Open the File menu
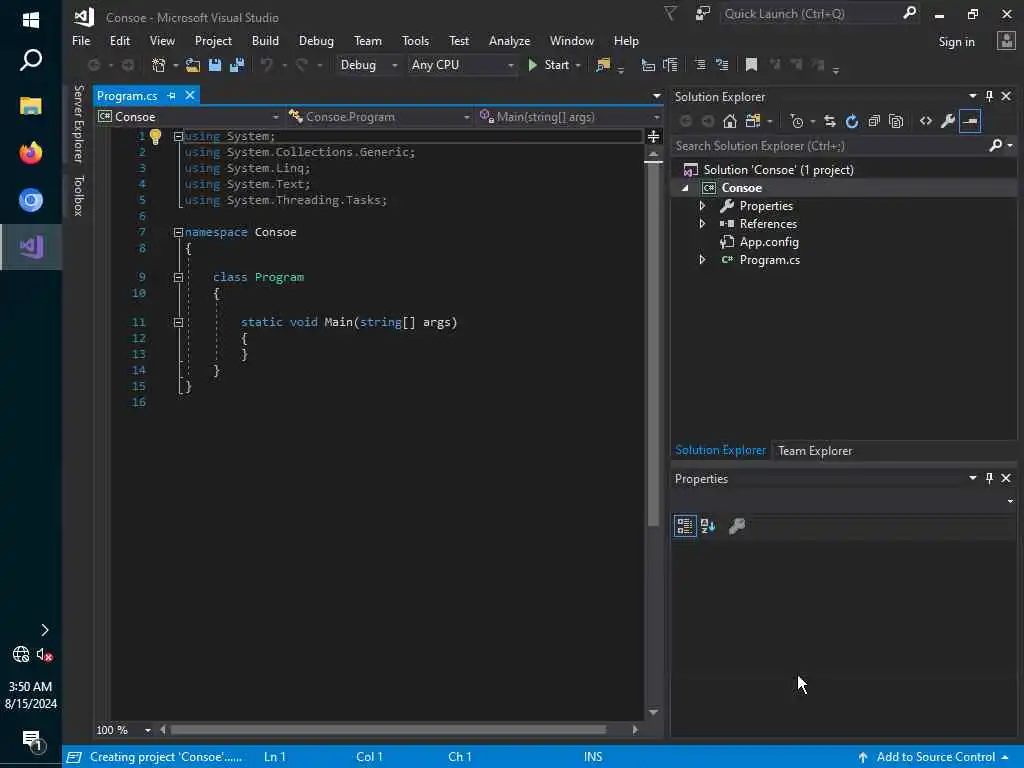This screenshot has width=1024, height=768. tap(81, 40)
